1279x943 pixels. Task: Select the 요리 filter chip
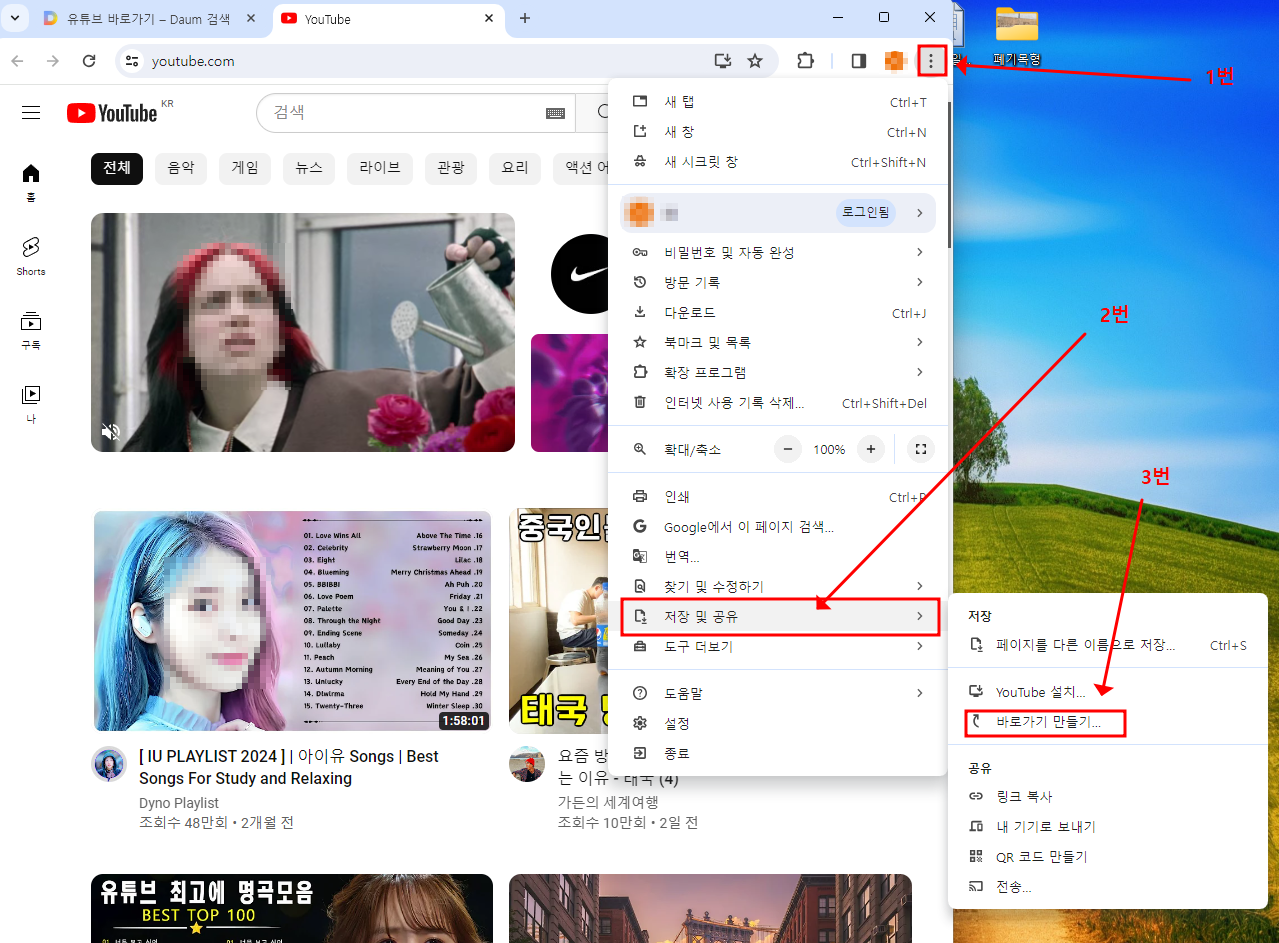515,168
